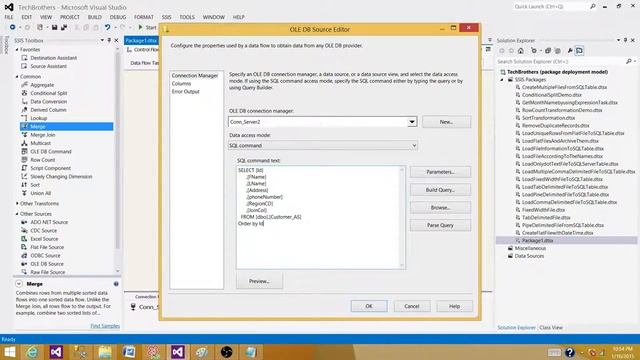Collapse Other Sources group
The height and width of the screenshot is (360, 640).
click(x=17, y=214)
